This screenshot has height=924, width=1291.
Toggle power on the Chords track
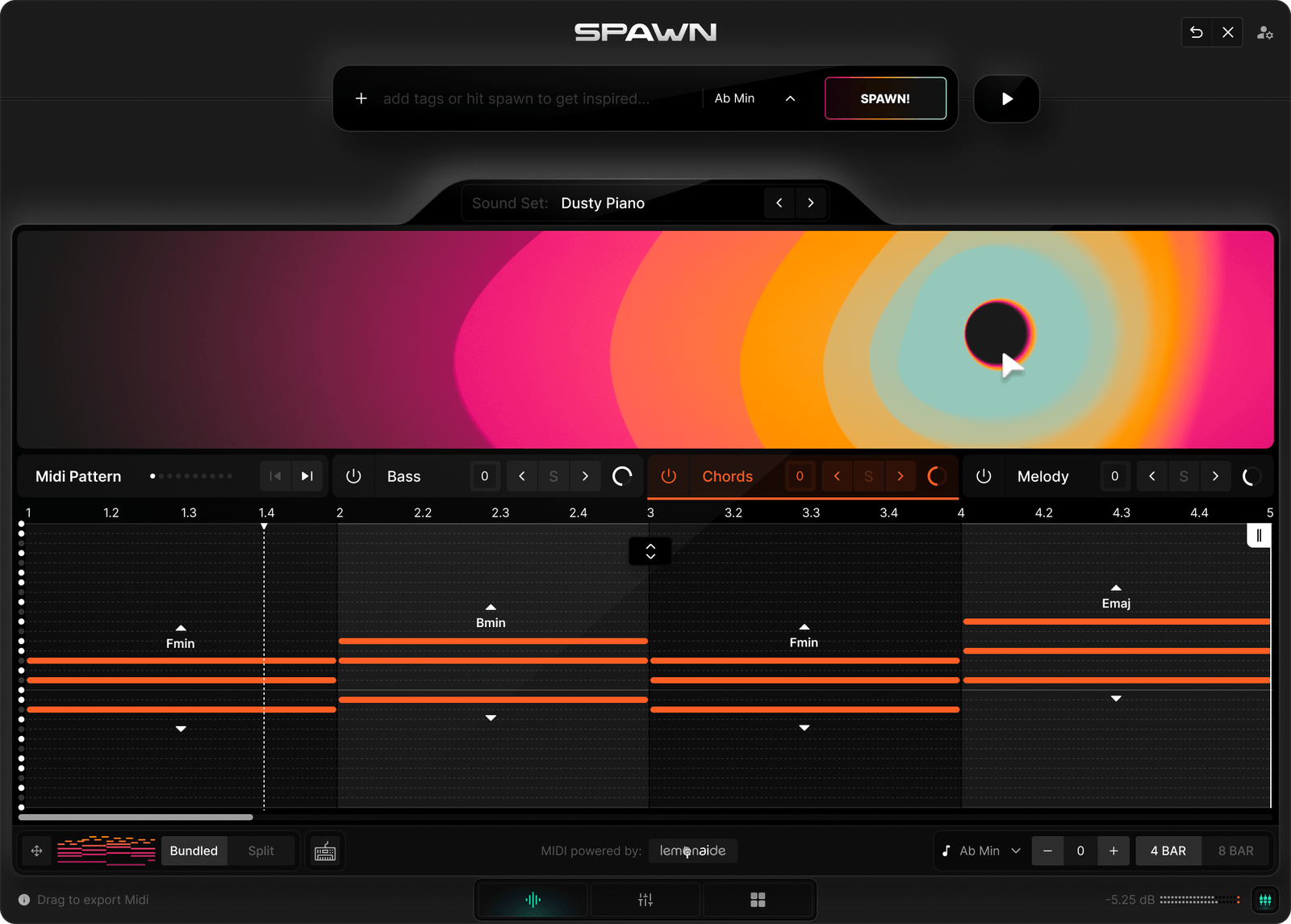pyautogui.click(x=669, y=476)
